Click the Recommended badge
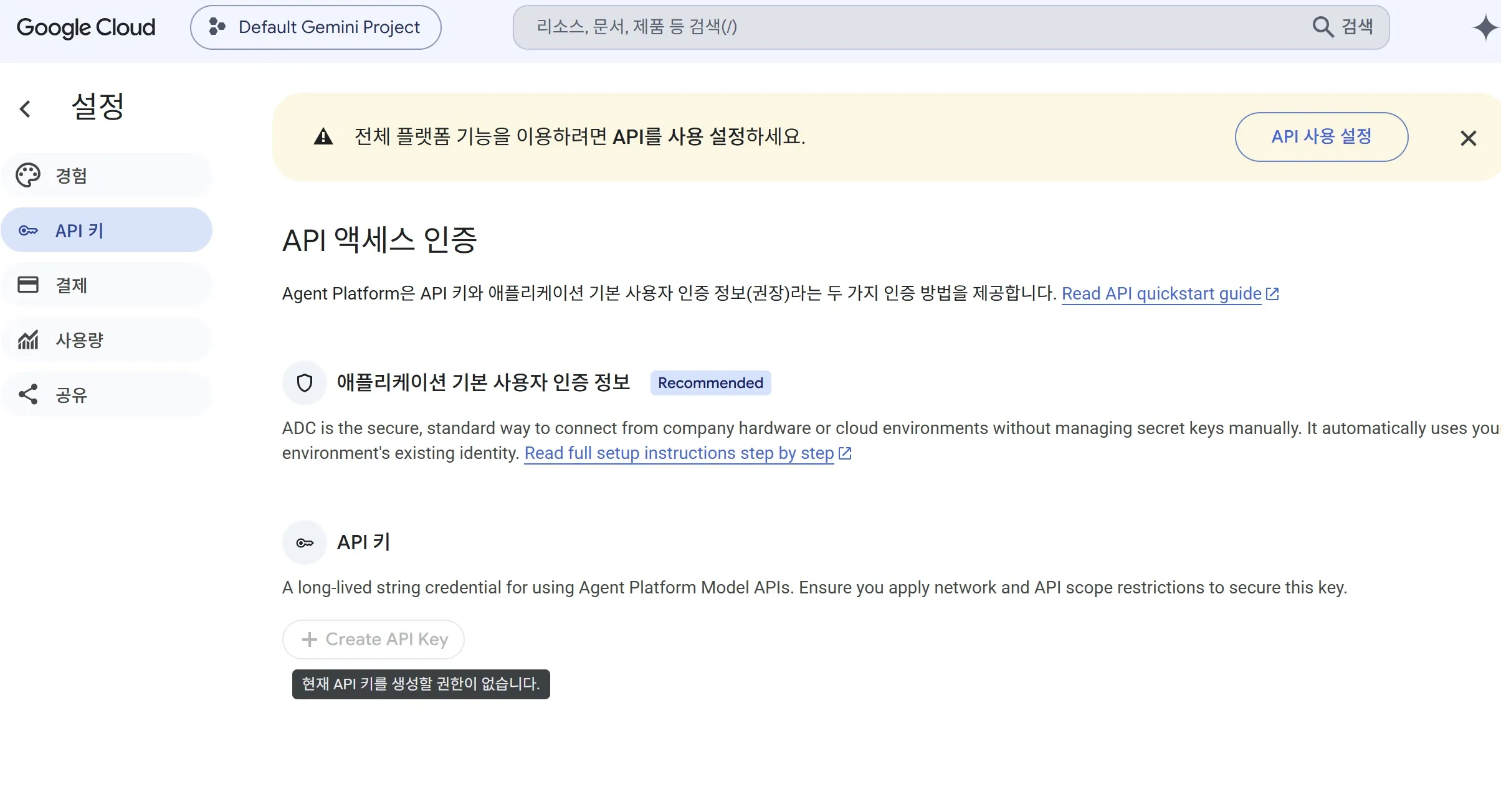1501x812 pixels. pyautogui.click(x=710, y=383)
